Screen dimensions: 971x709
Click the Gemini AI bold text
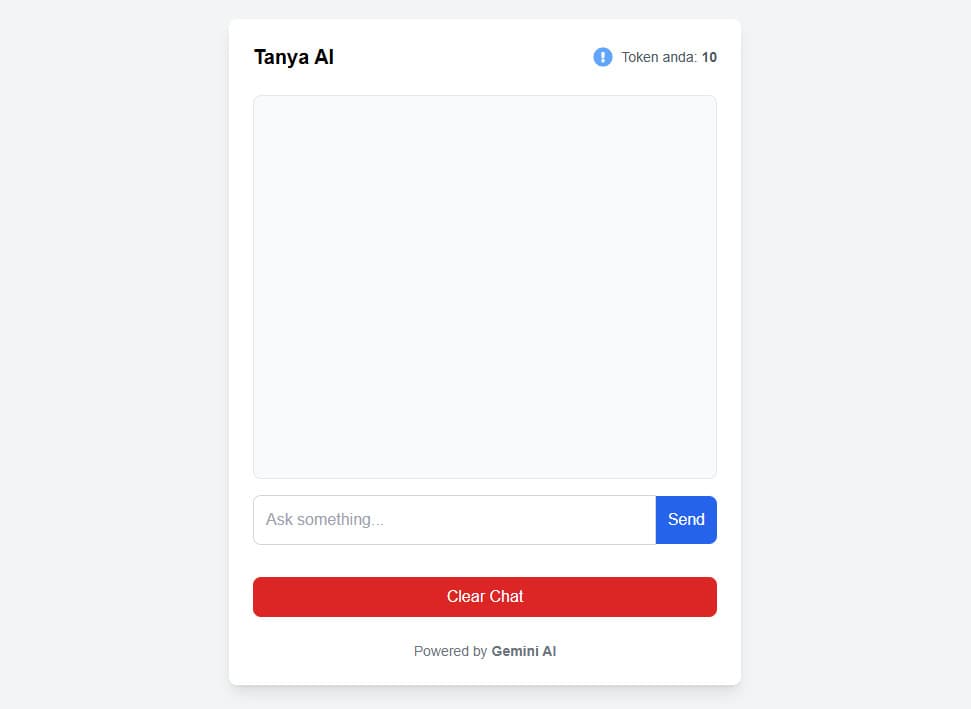(524, 651)
